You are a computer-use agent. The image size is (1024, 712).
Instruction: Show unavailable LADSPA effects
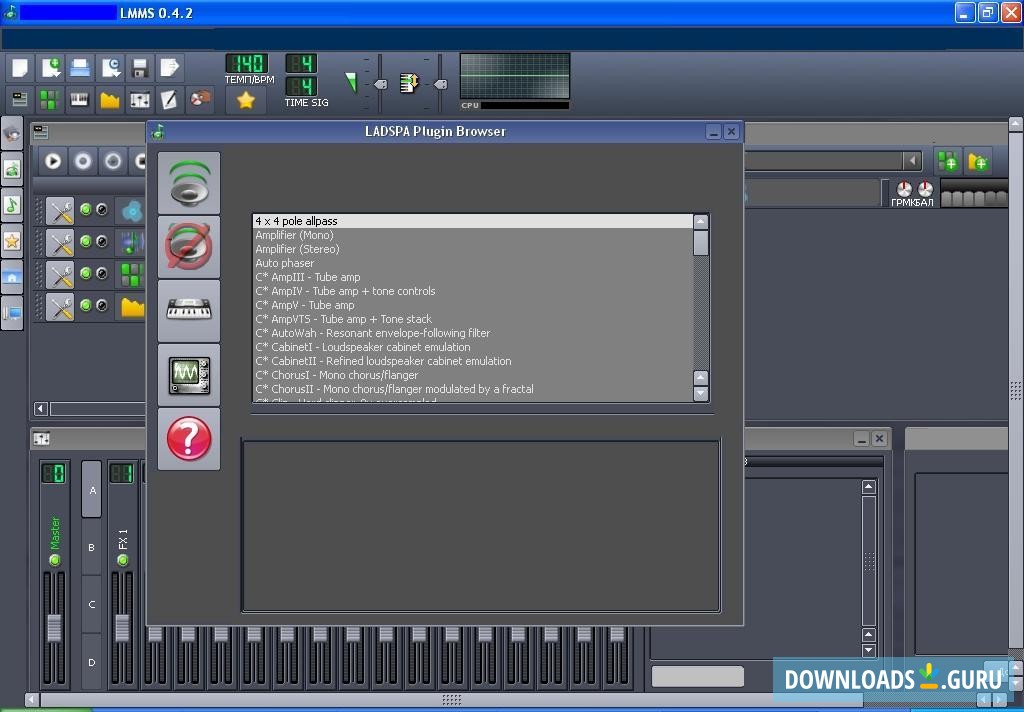click(189, 247)
